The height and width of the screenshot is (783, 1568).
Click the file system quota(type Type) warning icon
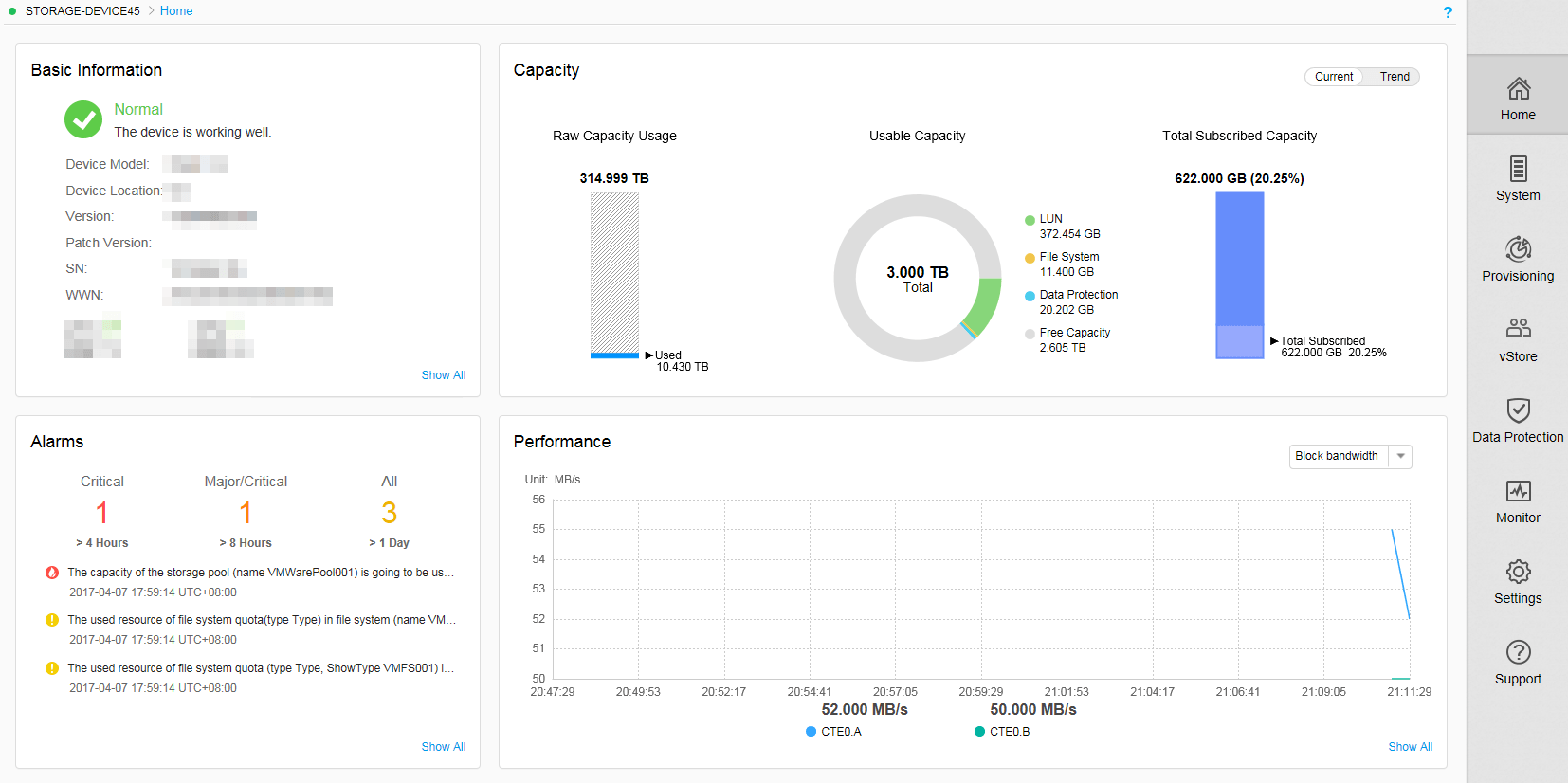click(x=52, y=620)
